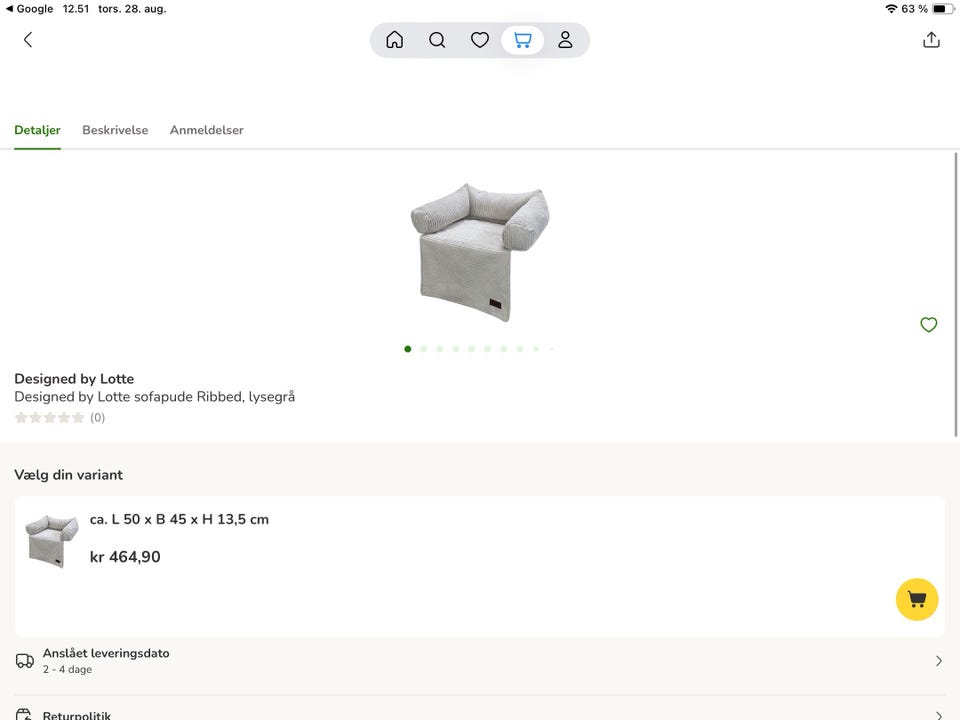Open the account profile icon
Image resolution: width=960 pixels, height=720 pixels.
pos(565,40)
